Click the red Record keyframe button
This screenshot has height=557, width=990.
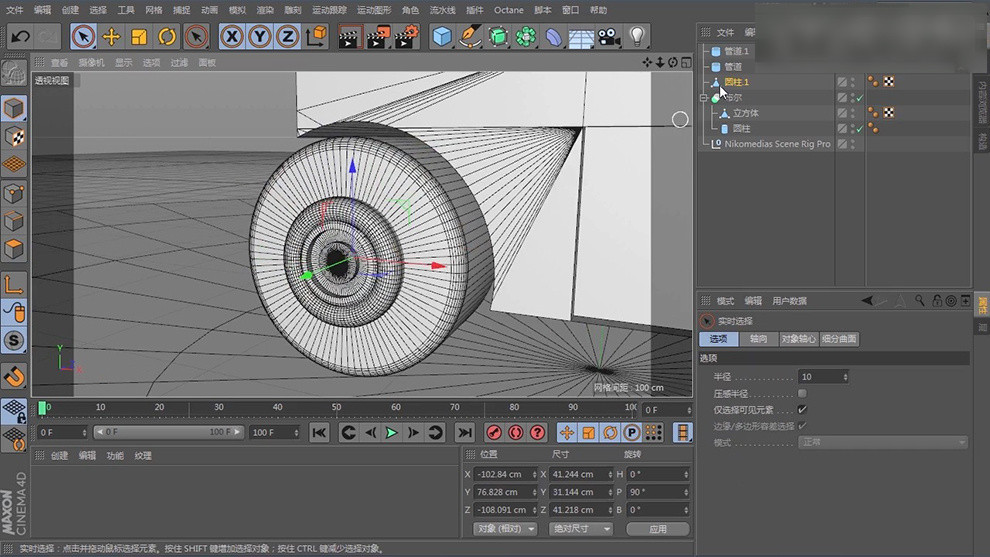coord(493,432)
